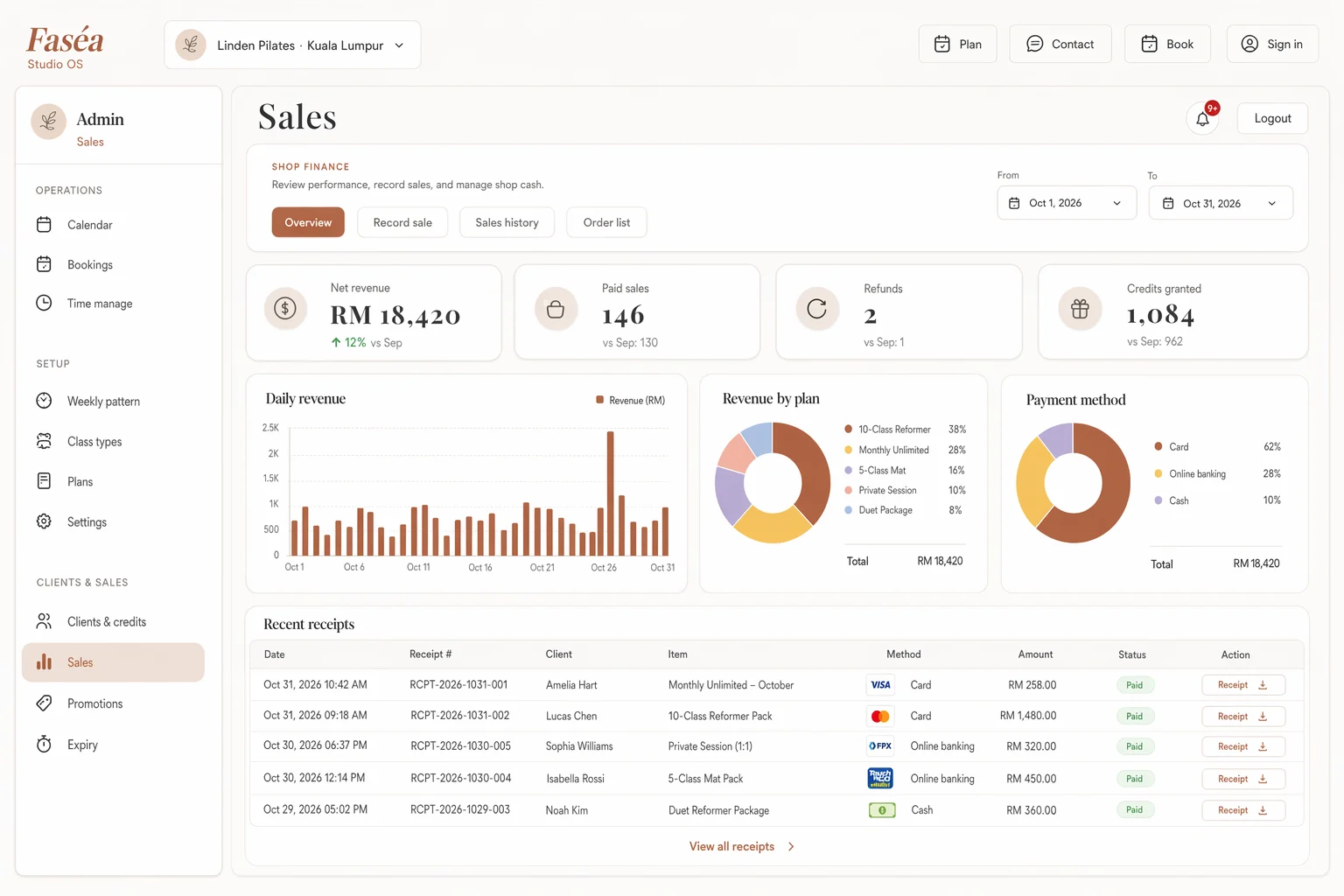Click the Touch 'n Go logo in Isabella Rossi row
This screenshot has height=896, width=1344.
pos(880,778)
